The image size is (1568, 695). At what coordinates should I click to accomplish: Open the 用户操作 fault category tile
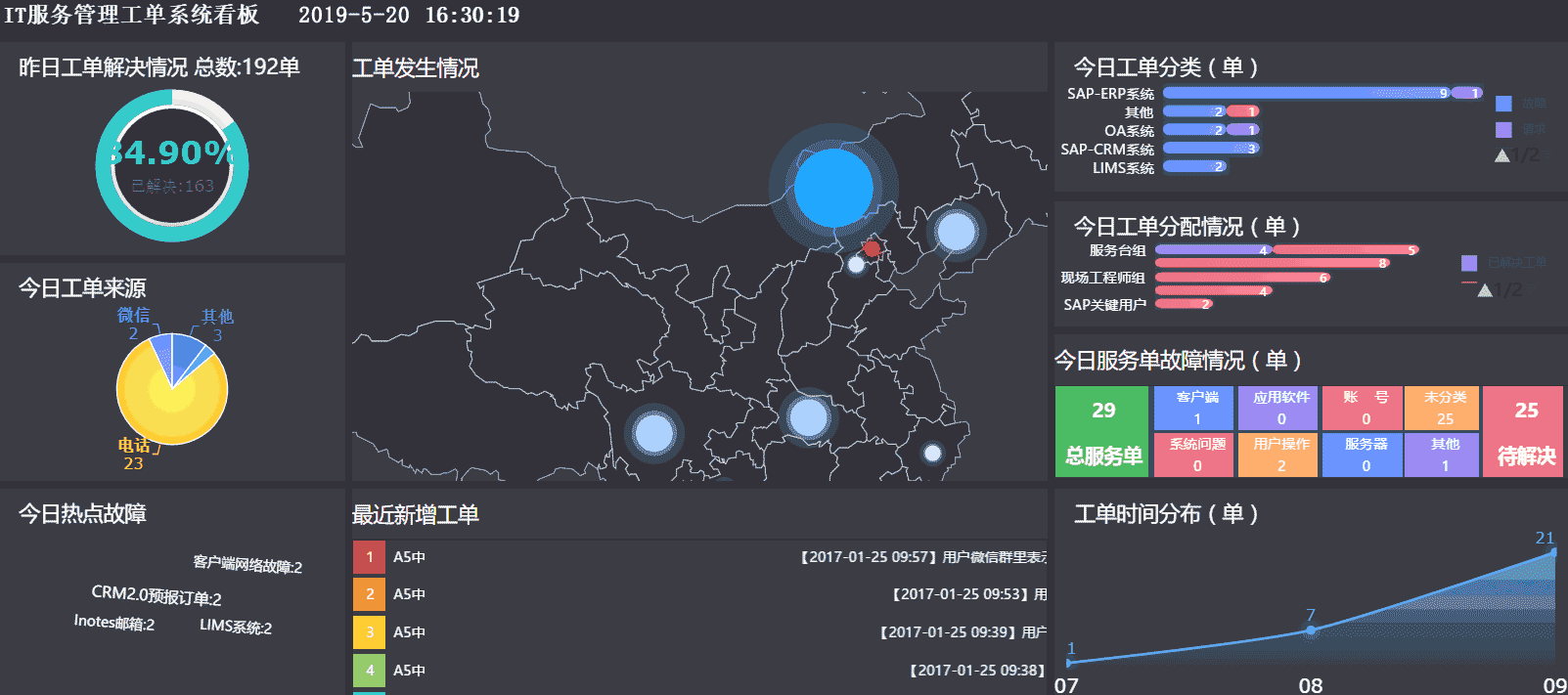pos(1280,456)
